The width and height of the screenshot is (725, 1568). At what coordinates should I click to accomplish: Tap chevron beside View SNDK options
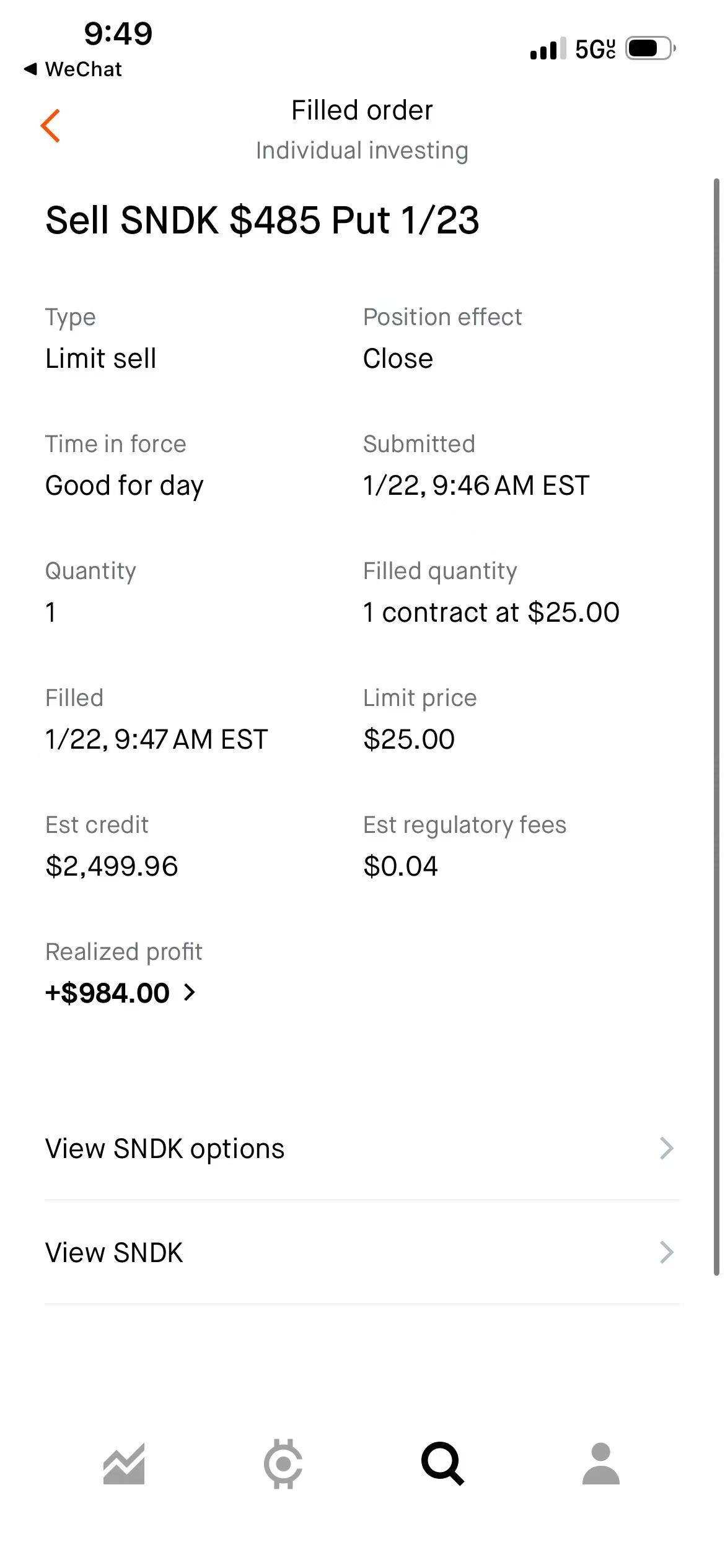(667, 1148)
